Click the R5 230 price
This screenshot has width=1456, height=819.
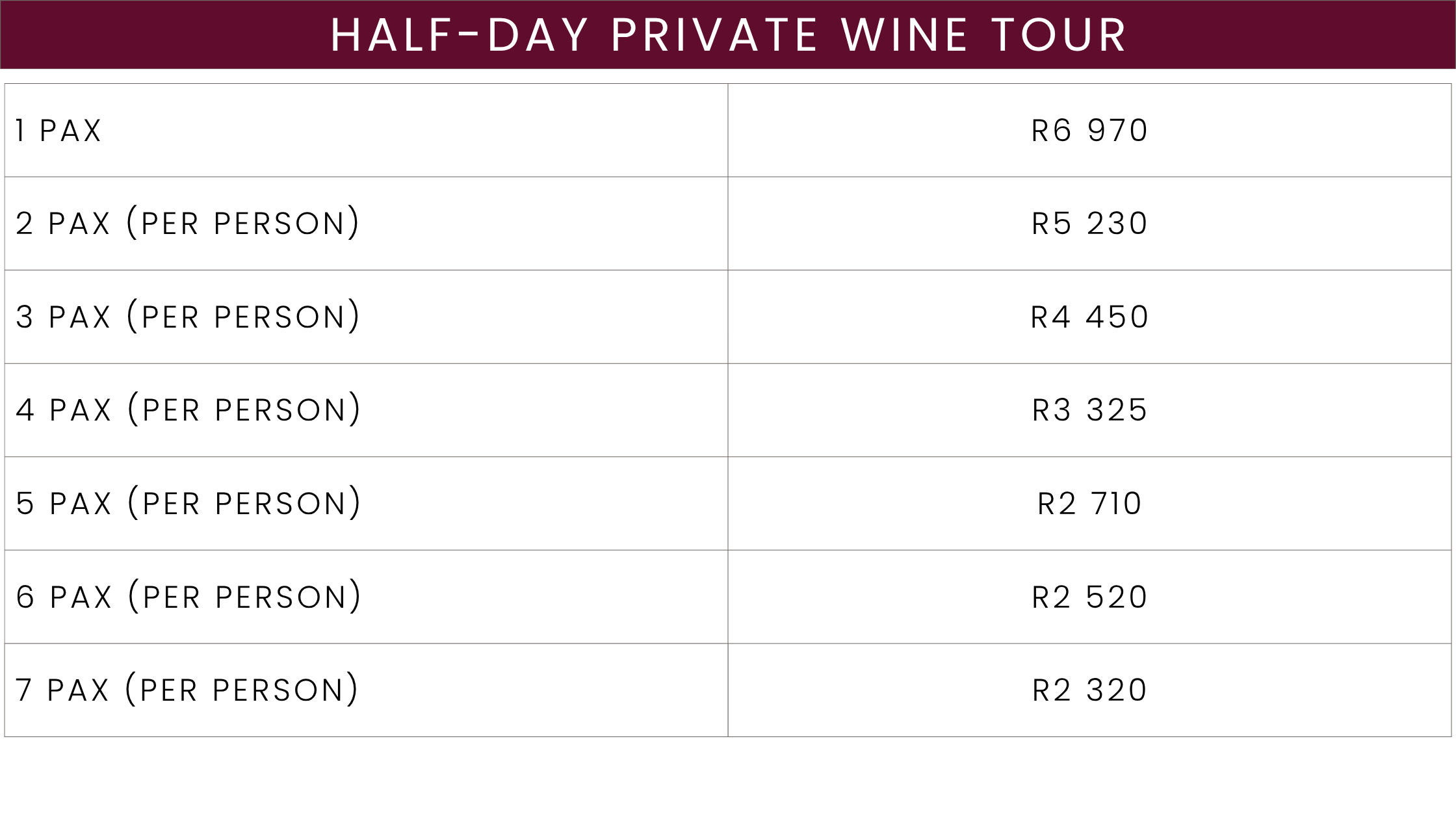(x=1089, y=224)
